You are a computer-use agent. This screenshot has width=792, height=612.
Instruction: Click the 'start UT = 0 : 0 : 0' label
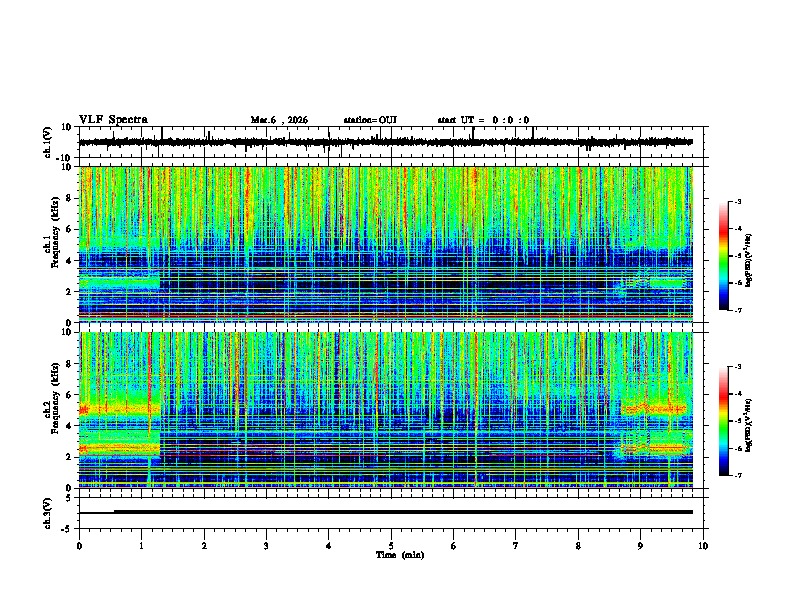coord(483,120)
